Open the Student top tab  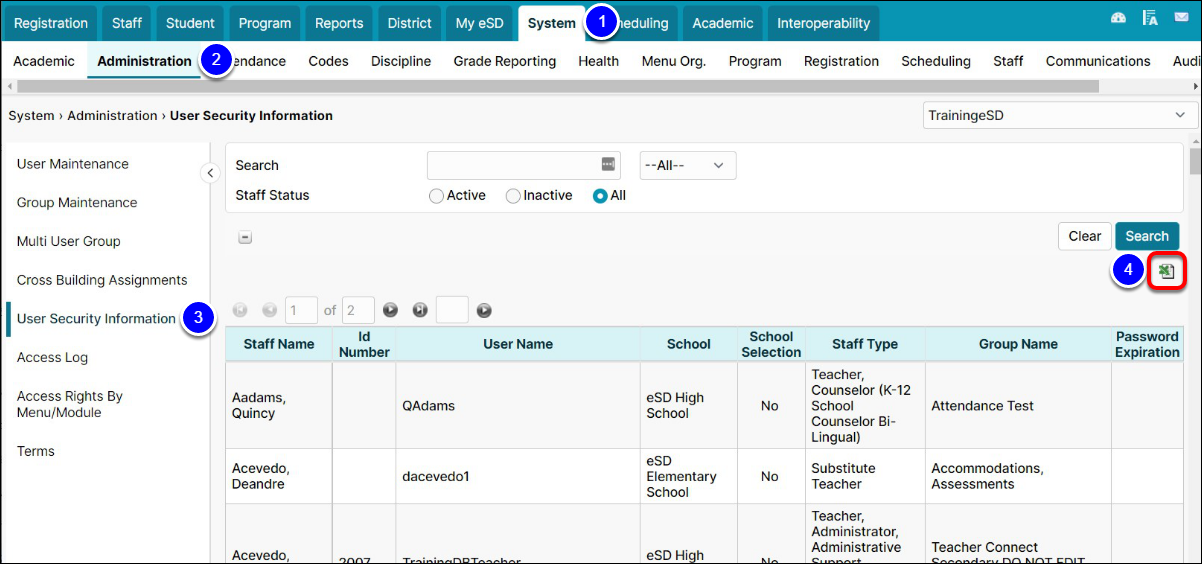tap(190, 23)
